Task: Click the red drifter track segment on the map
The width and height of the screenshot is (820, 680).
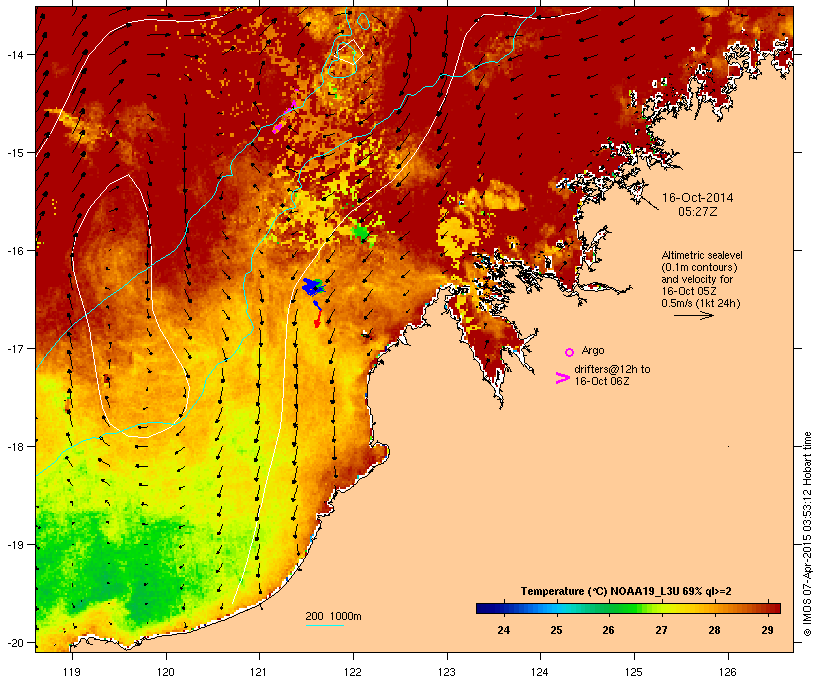Action: pos(317,318)
